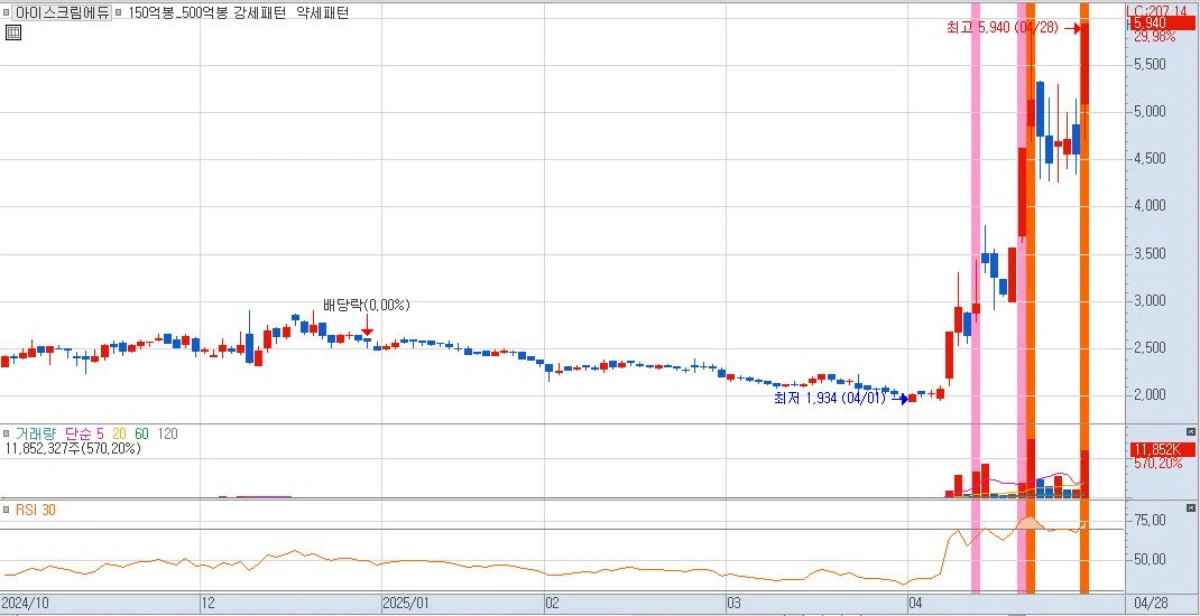Click the 단순 5 moving average label
This screenshot has height=616, width=1200.
coord(84,434)
